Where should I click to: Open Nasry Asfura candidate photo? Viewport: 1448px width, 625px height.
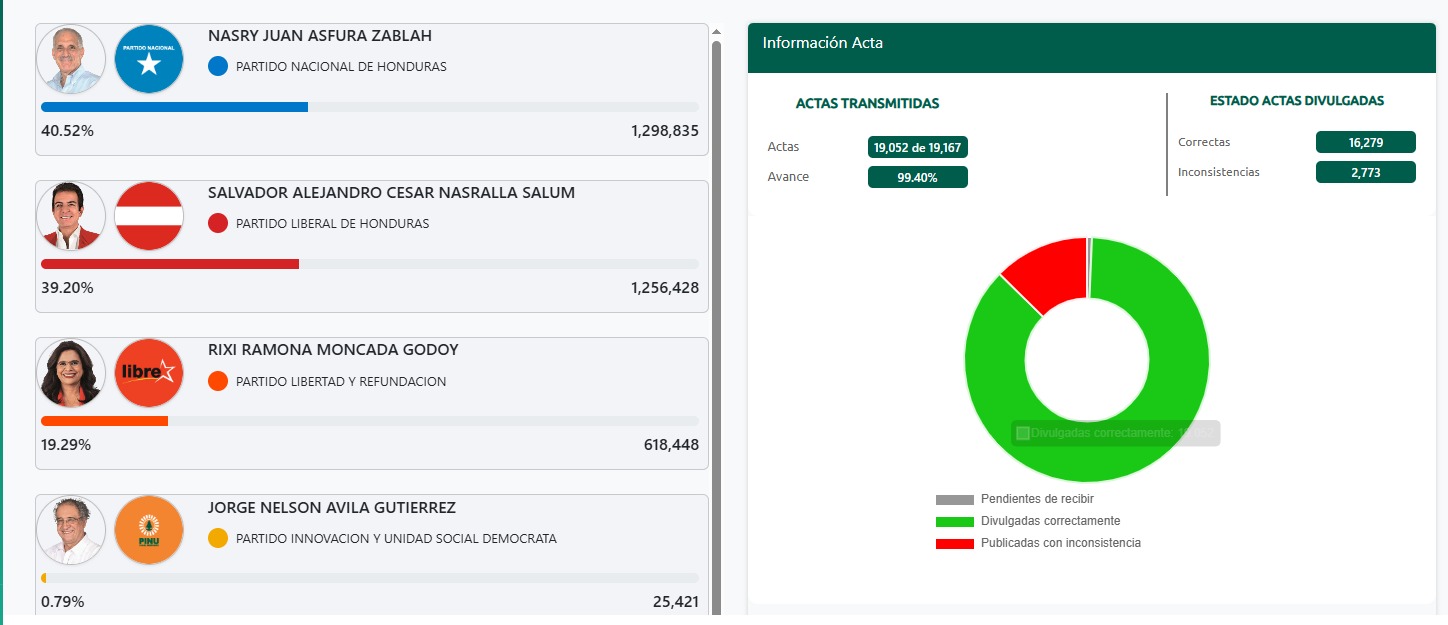71,59
